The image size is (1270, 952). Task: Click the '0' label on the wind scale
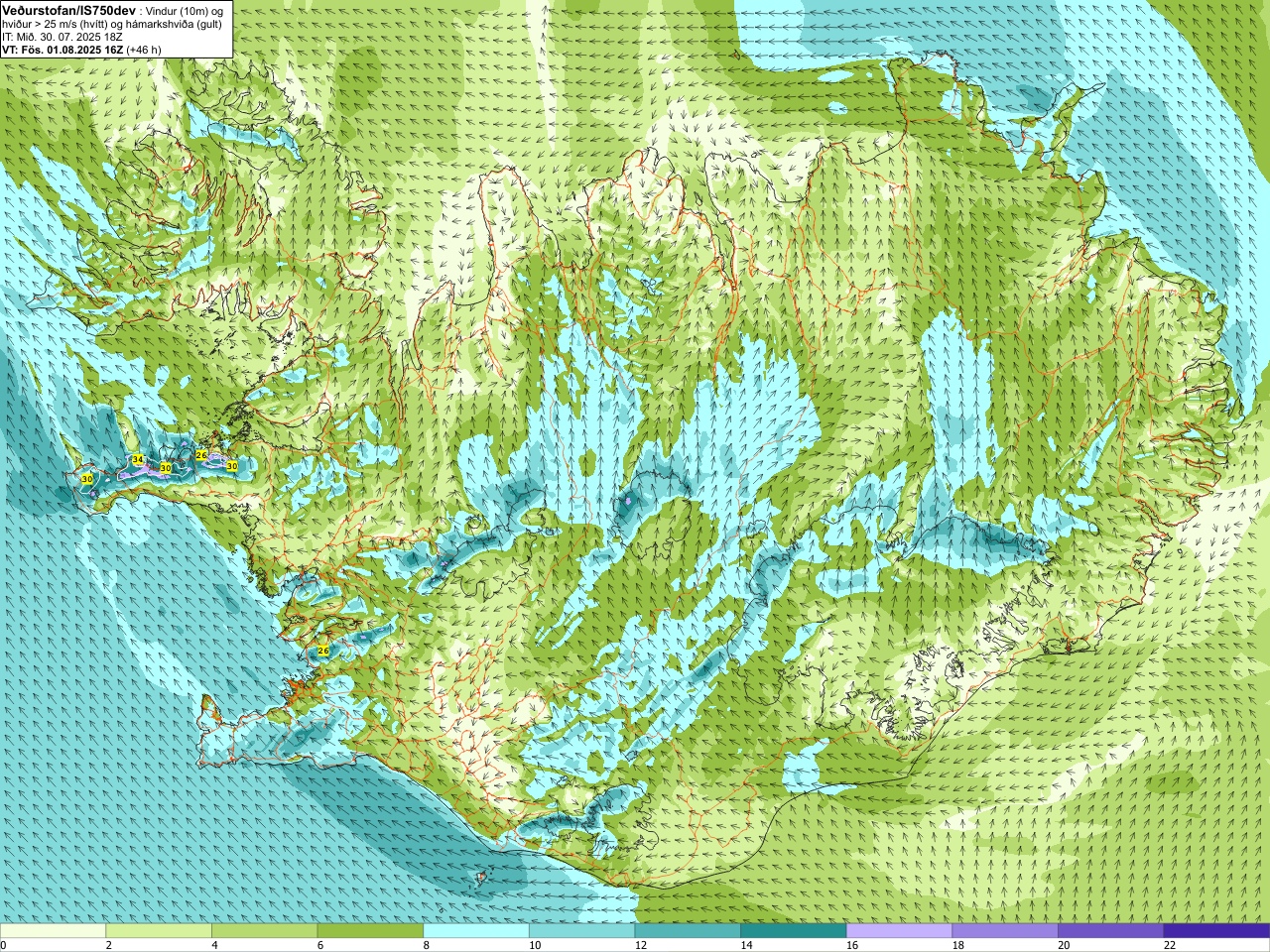click(x=4, y=945)
